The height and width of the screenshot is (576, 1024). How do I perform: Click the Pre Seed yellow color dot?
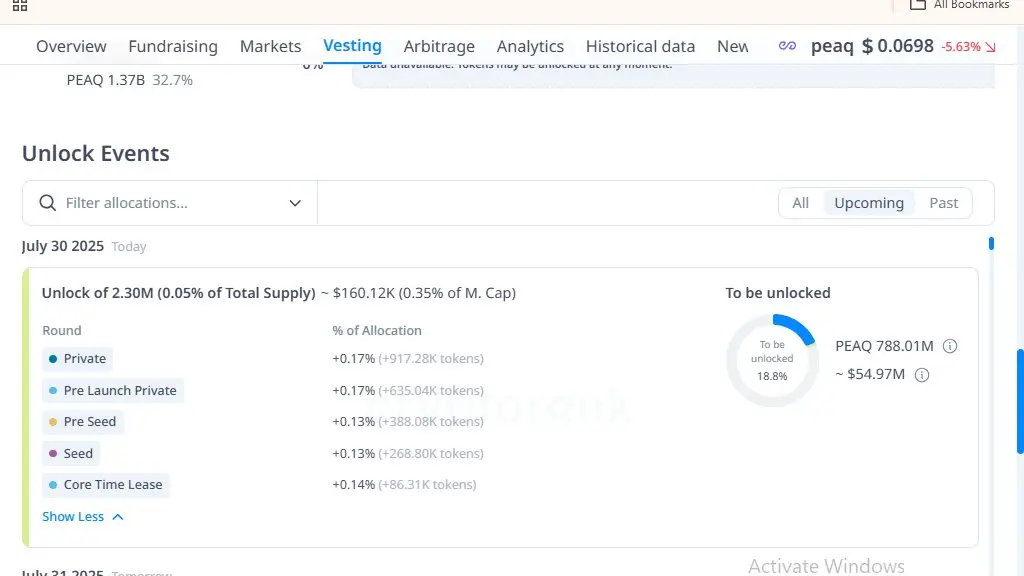[x=53, y=422]
